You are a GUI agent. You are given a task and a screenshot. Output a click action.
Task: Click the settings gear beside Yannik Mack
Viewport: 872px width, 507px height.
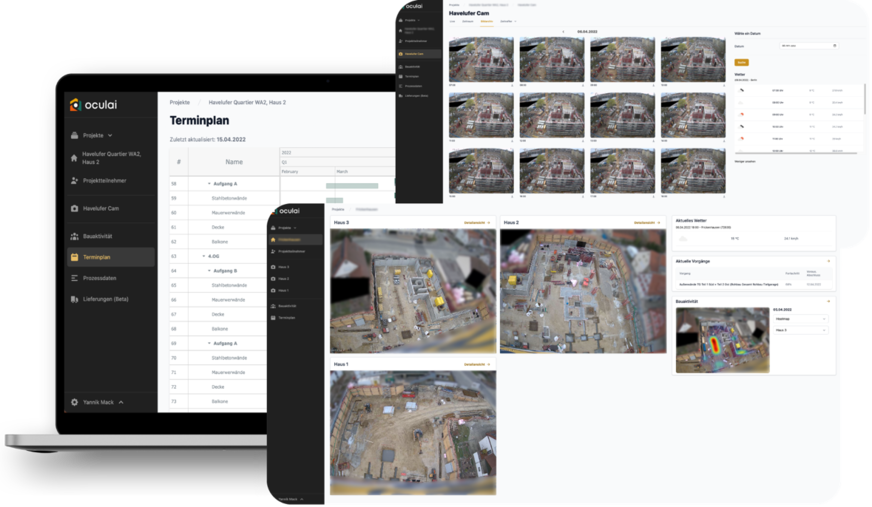point(75,402)
